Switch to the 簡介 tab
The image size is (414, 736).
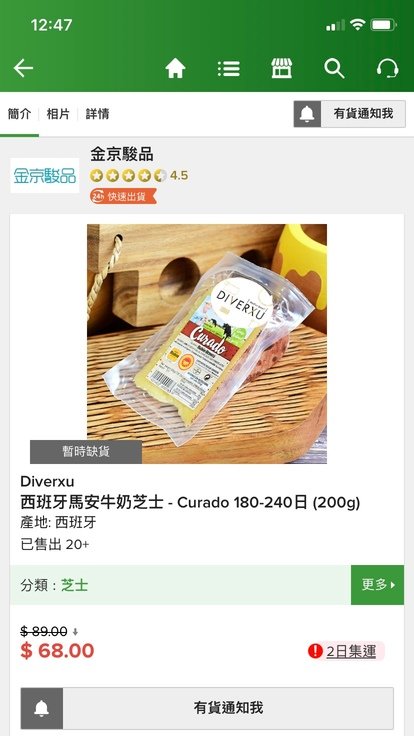(x=19, y=114)
